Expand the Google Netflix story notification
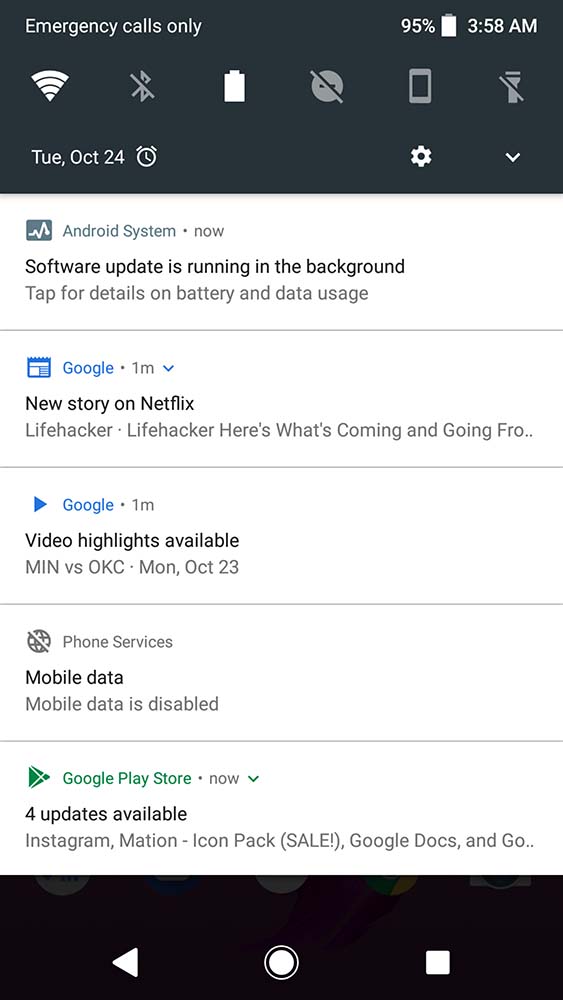The height and width of the screenshot is (1000, 563). click(x=168, y=368)
